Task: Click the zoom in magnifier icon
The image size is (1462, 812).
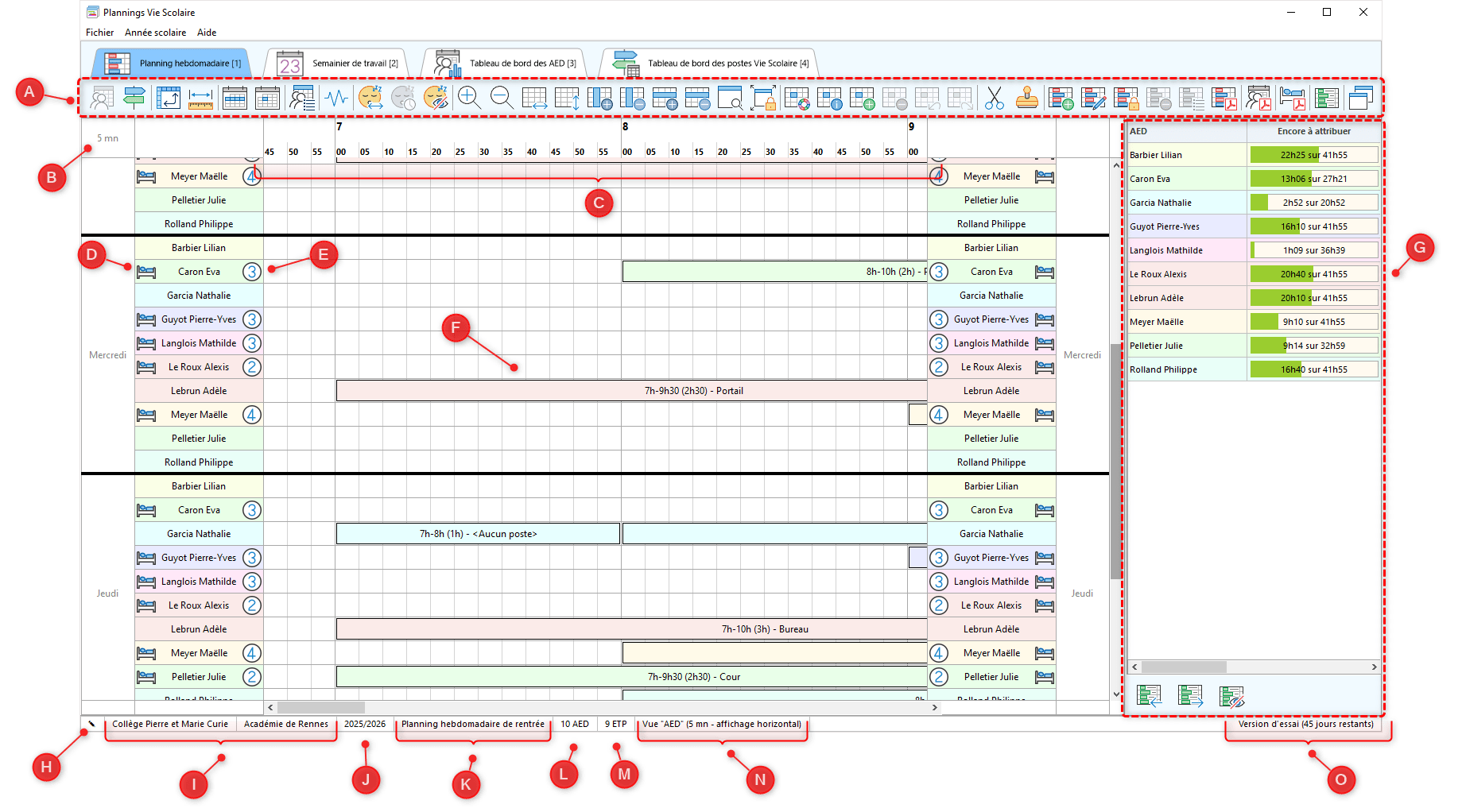Action: click(x=469, y=98)
